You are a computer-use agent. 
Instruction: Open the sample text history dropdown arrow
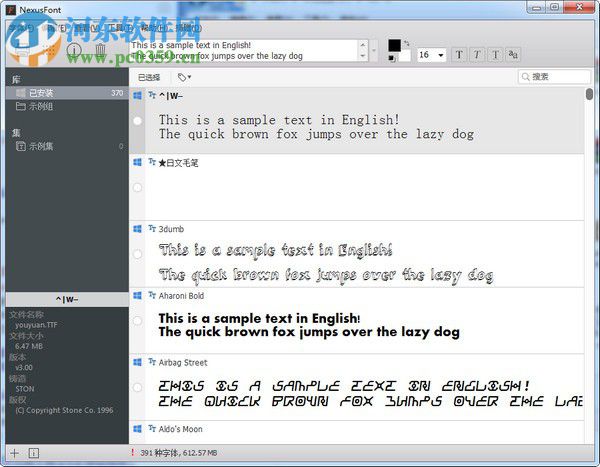click(x=374, y=51)
